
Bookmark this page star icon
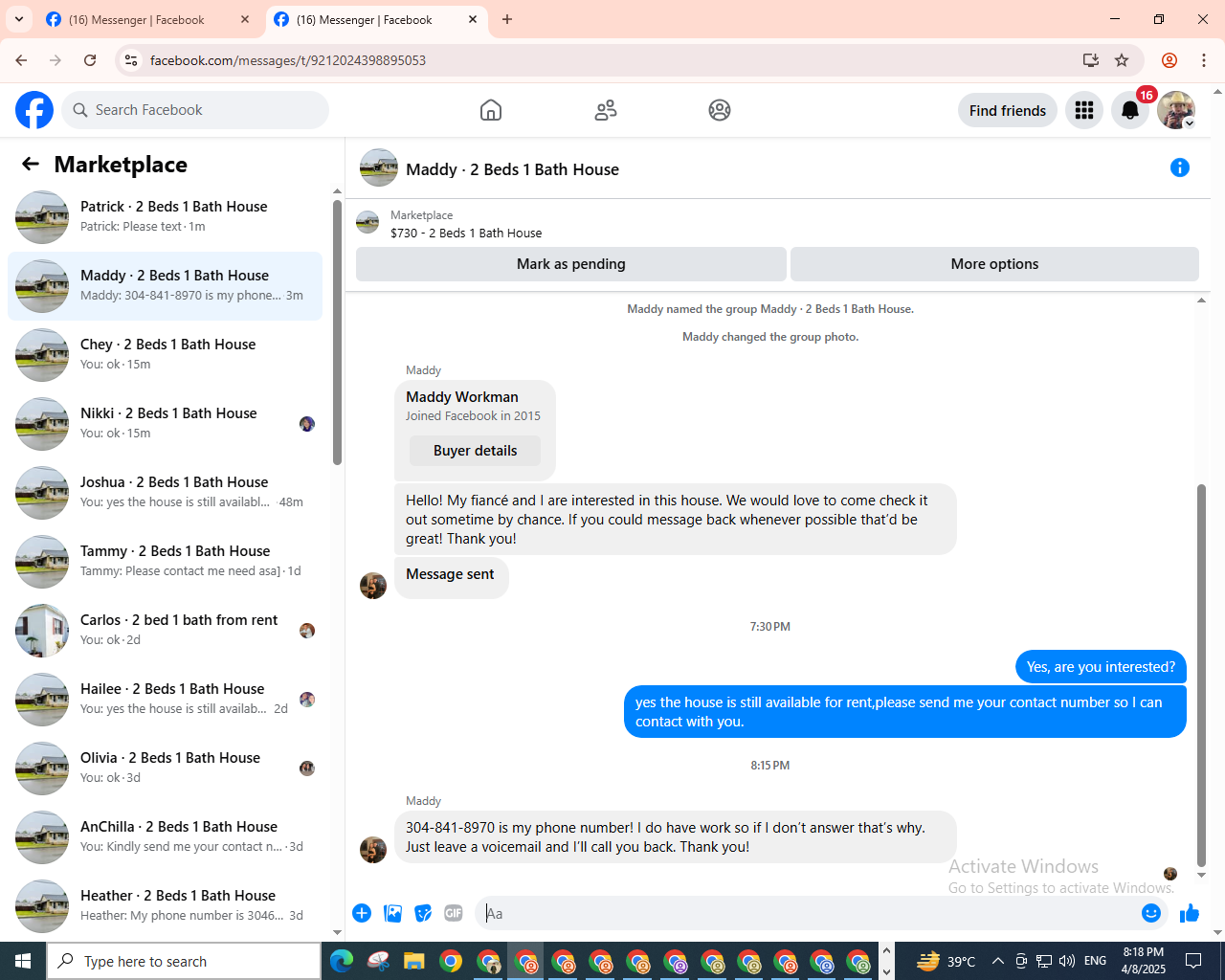point(1122,60)
